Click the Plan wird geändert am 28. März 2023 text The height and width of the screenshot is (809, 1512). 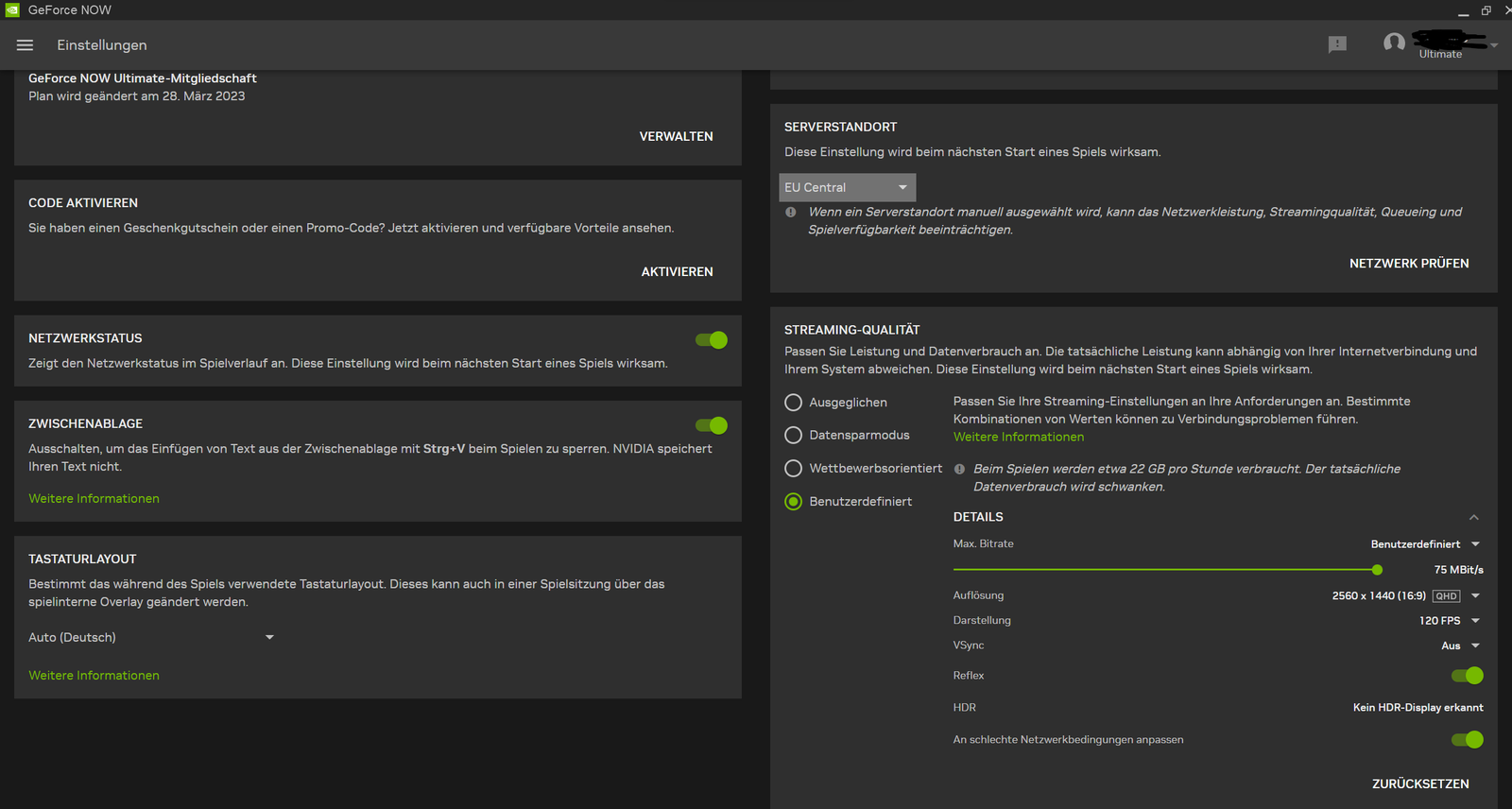coord(137,96)
